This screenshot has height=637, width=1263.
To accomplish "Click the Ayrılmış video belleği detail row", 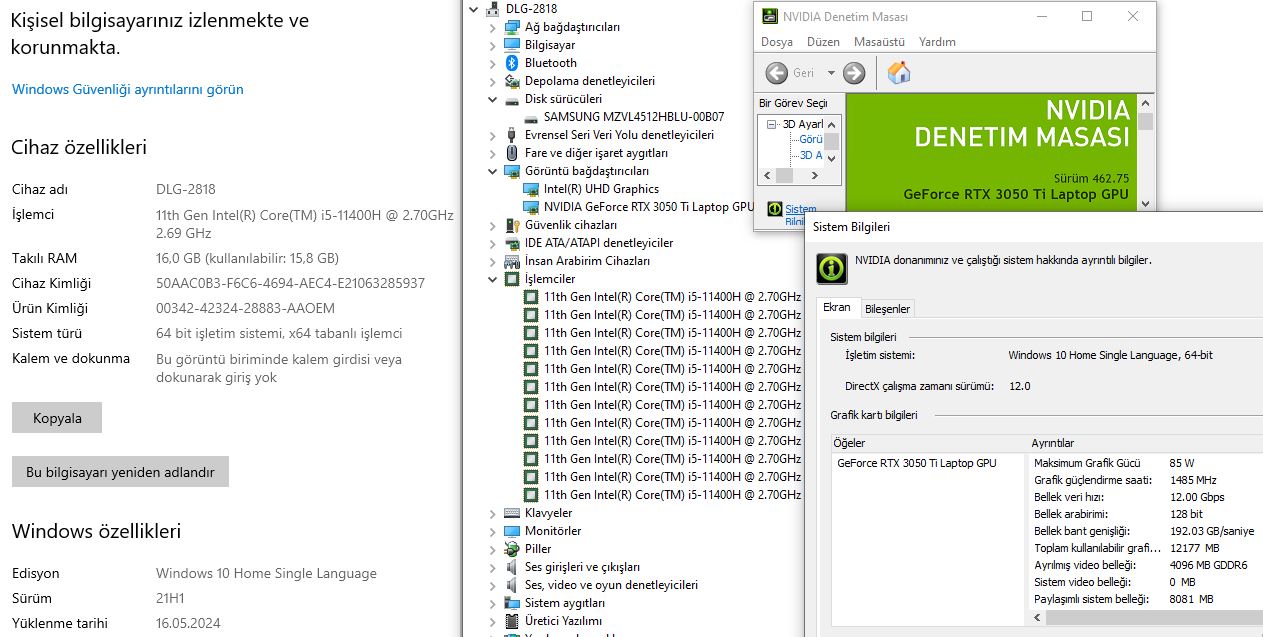I will point(1147,565).
